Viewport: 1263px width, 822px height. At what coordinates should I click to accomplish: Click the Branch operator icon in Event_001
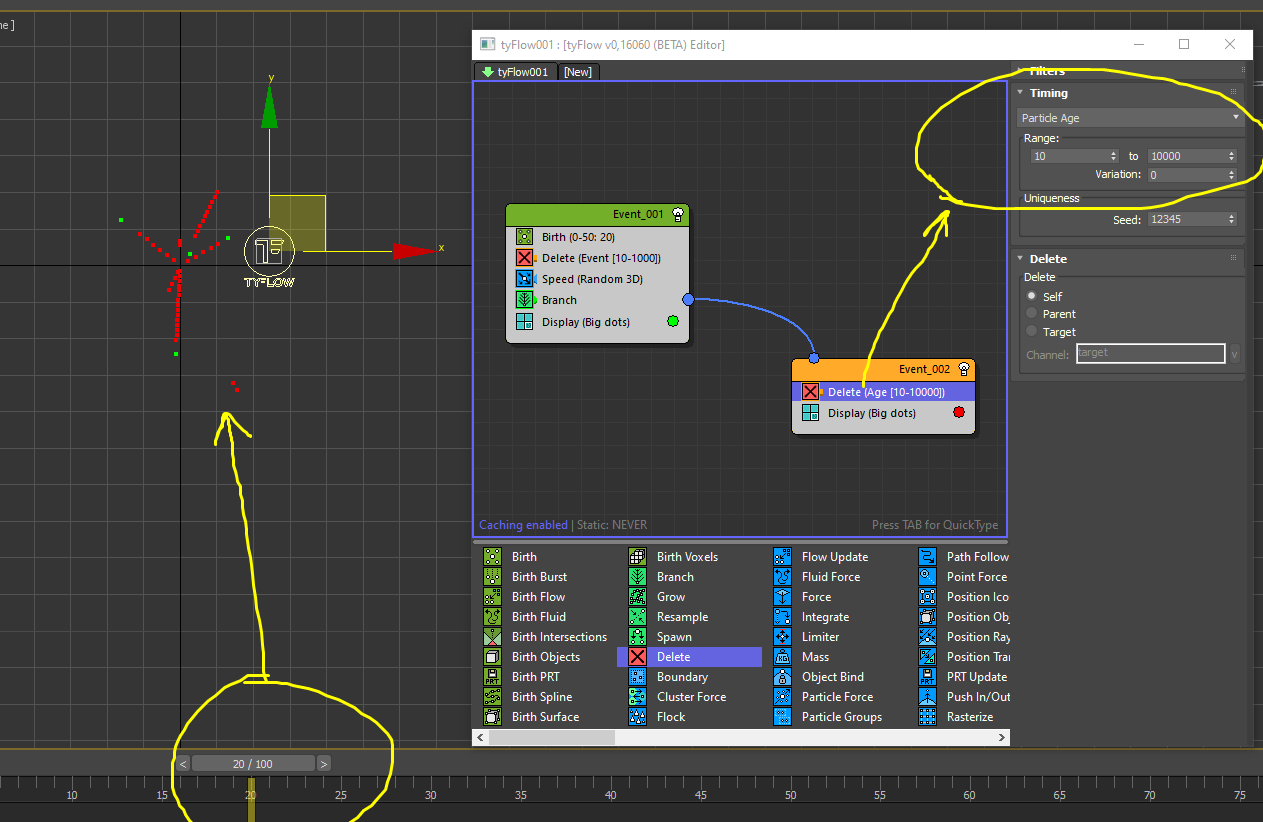click(525, 300)
